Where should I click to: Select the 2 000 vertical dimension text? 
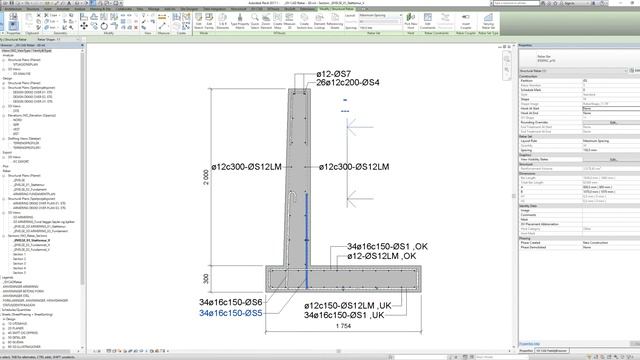click(206, 178)
